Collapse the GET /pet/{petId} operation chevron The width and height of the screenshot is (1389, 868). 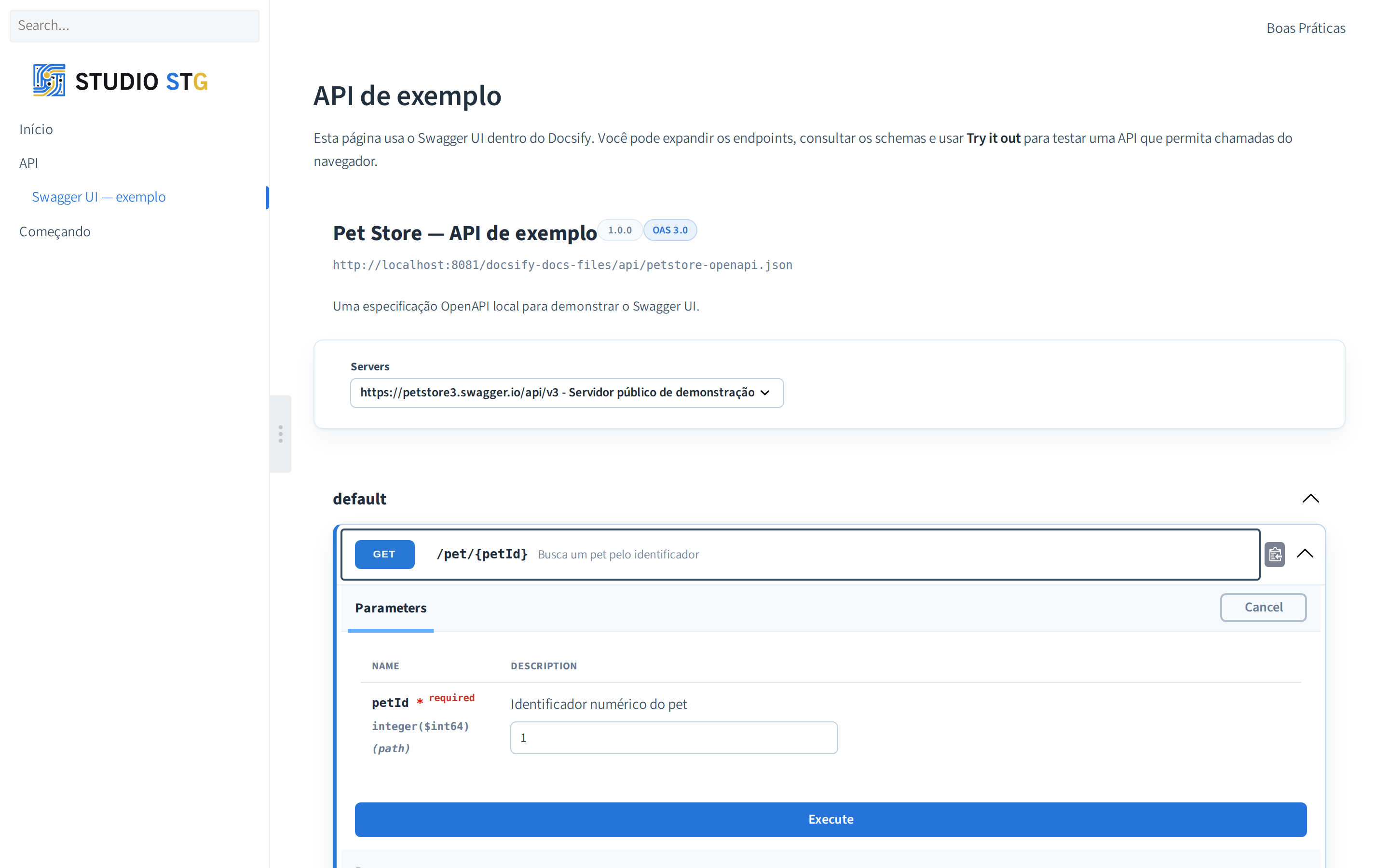coord(1305,554)
